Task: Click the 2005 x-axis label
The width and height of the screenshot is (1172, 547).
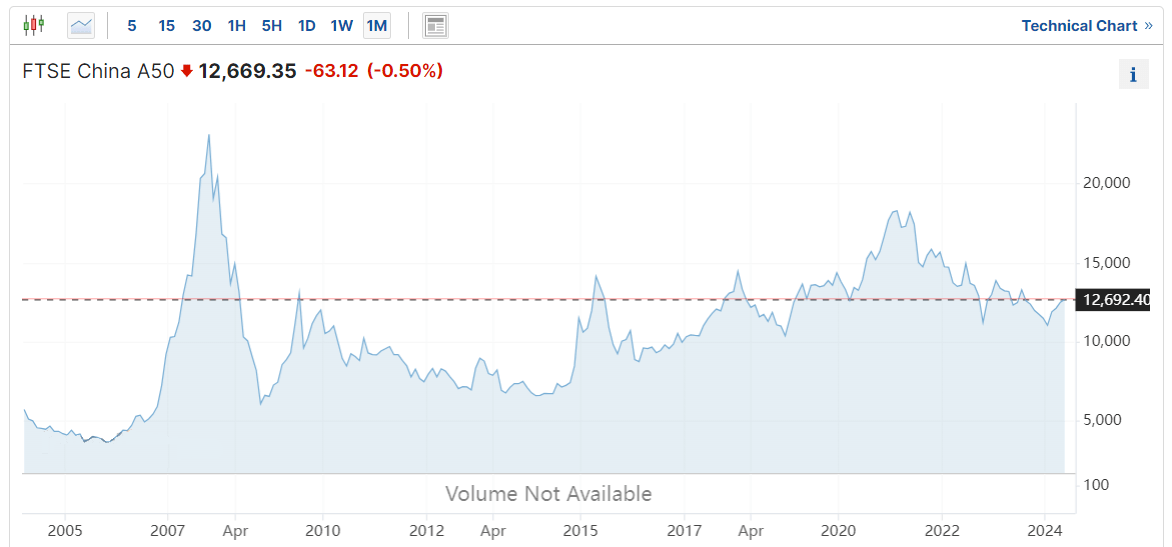Action: [x=64, y=531]
